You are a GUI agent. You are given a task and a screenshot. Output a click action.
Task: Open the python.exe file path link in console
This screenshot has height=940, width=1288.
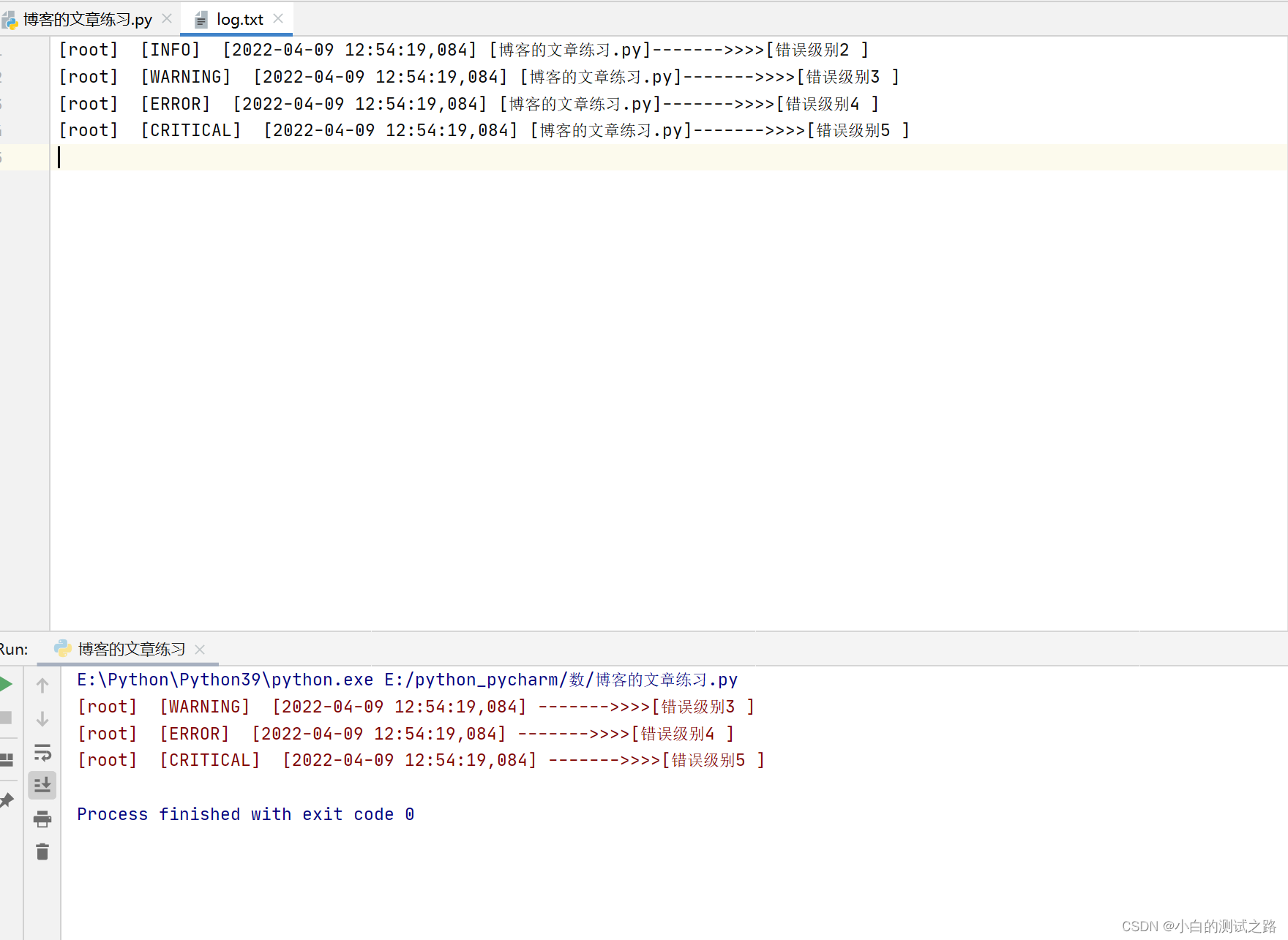(220, 679)
